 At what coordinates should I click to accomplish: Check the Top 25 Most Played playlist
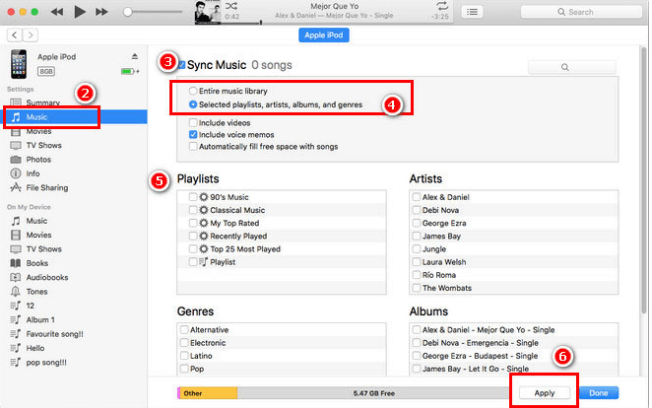[x=193, y=249]
